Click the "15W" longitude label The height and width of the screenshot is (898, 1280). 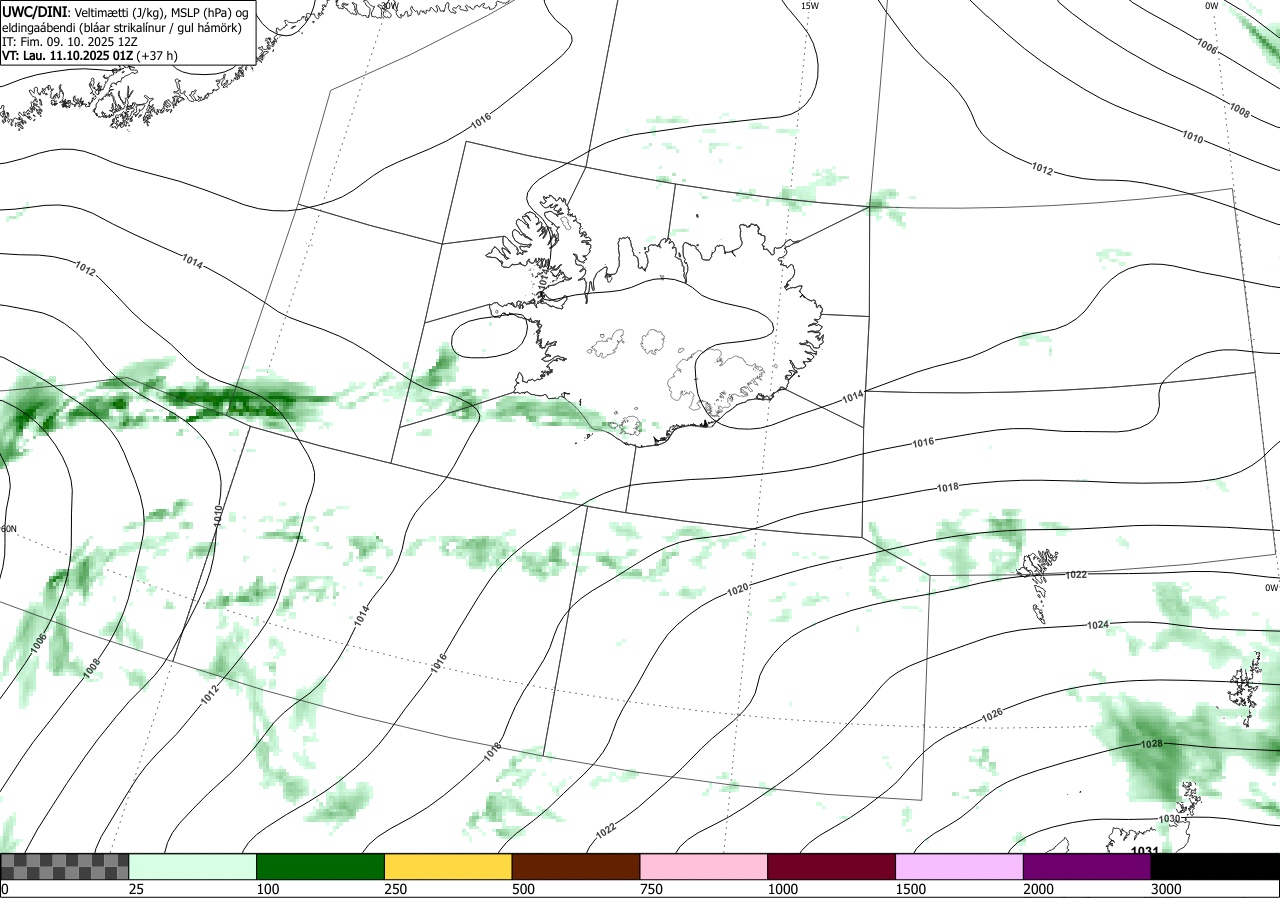click(x=810, y=6)
